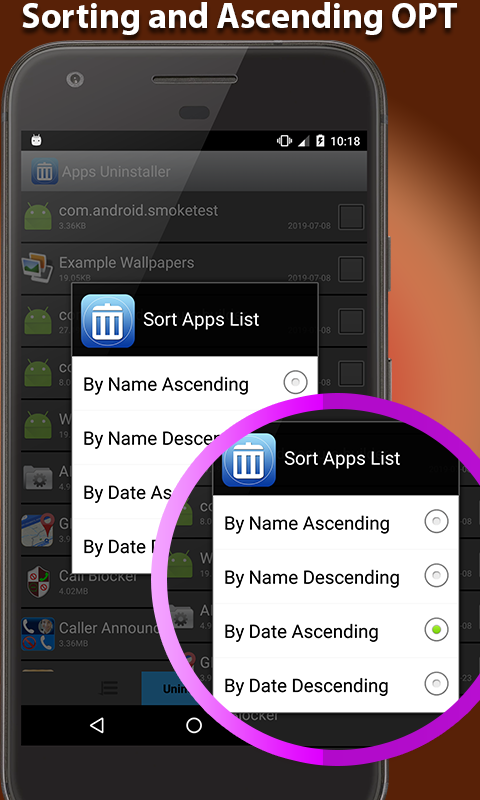Tap the Android back navigation triangle
This screenshot has height=800, width=480.
tap(96, 725)
